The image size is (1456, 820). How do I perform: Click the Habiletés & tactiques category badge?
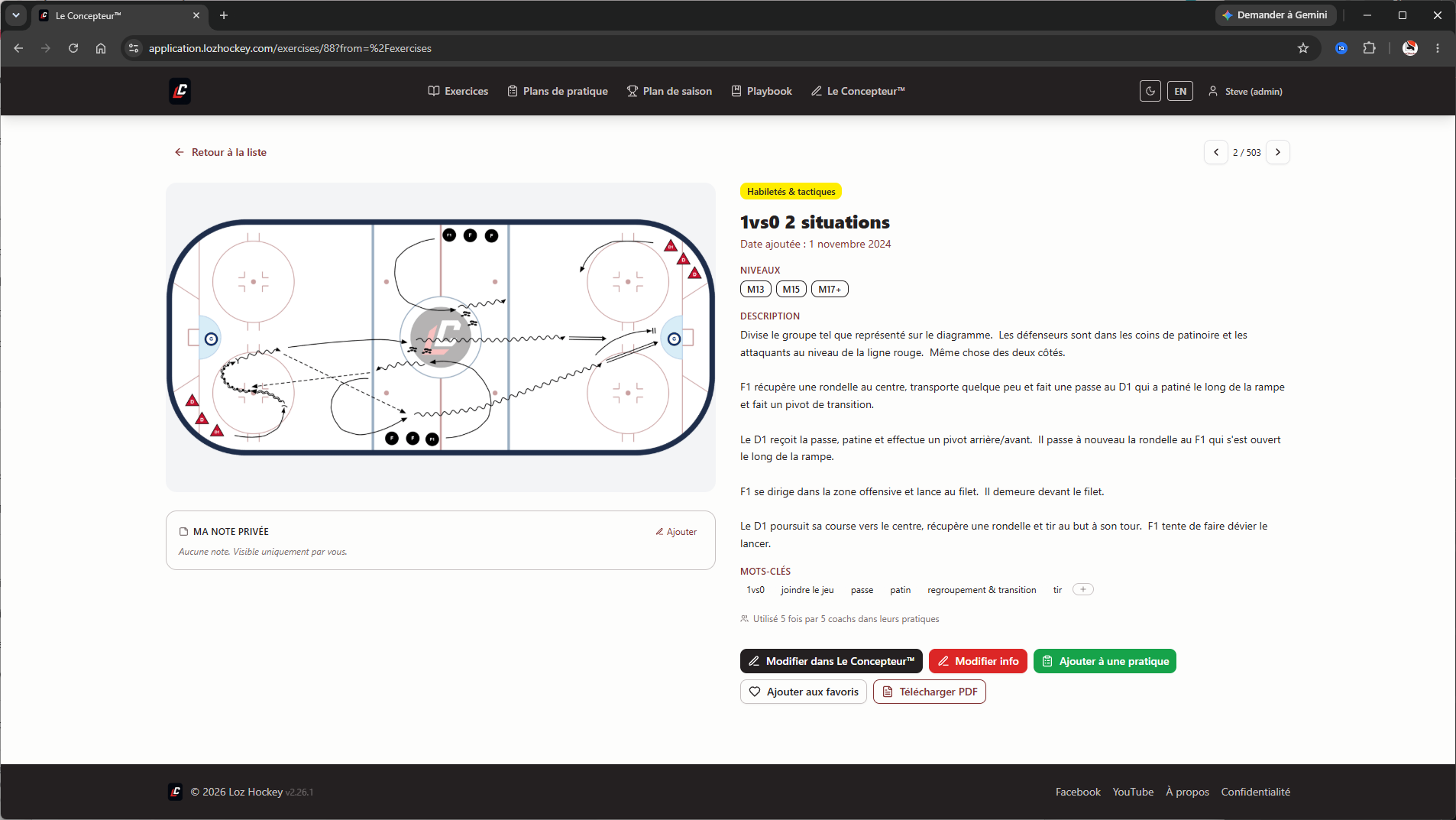(791, 192)
